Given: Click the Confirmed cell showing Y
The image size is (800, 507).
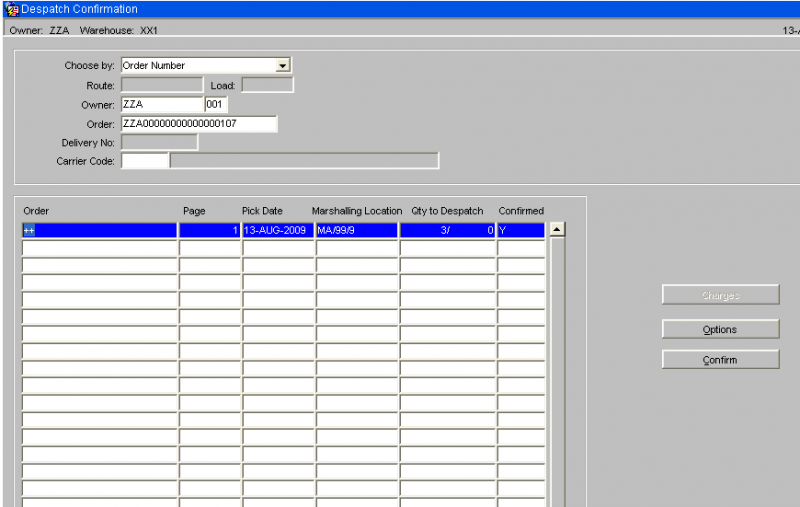Looking at the screenshot, I should click(521, 231).
